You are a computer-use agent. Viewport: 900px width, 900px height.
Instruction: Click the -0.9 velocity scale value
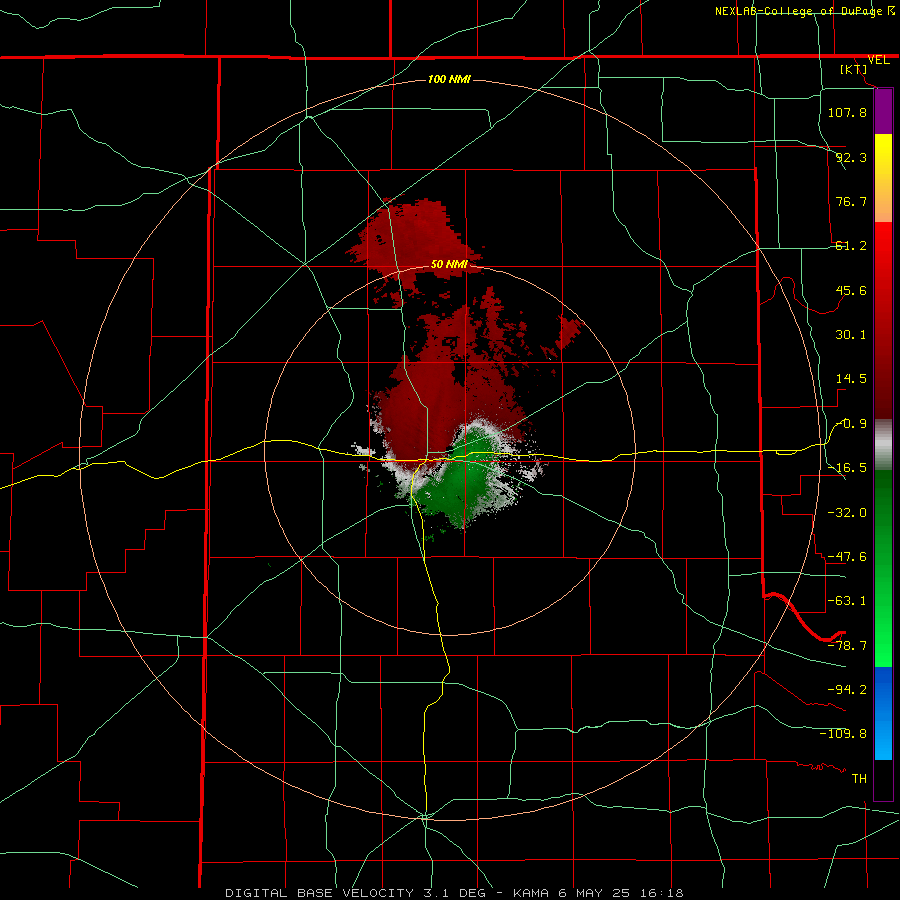851,424
